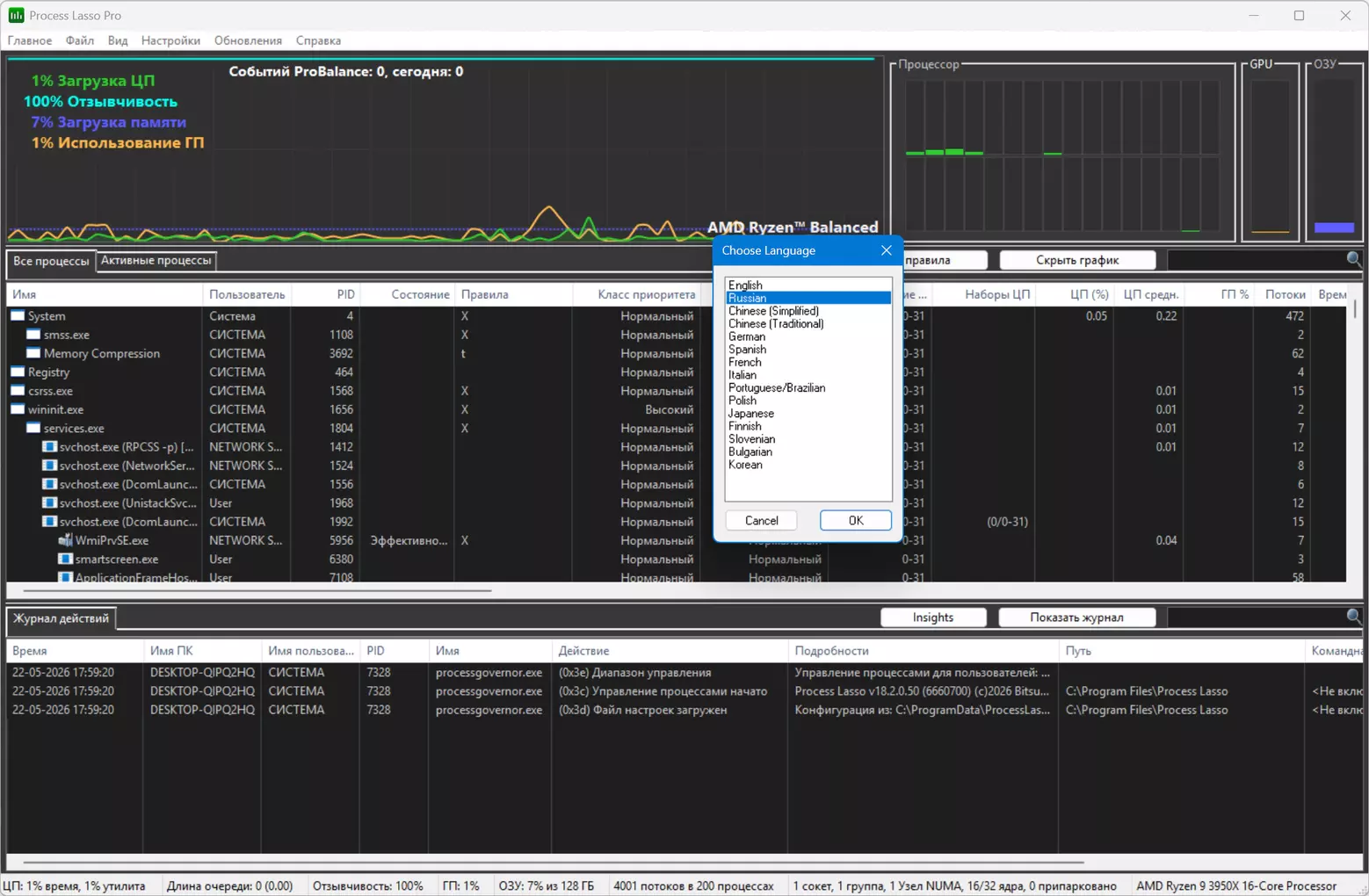Click the Показать журнал button
Viewport: 1369px width, 896px height.
(1076, 618)
